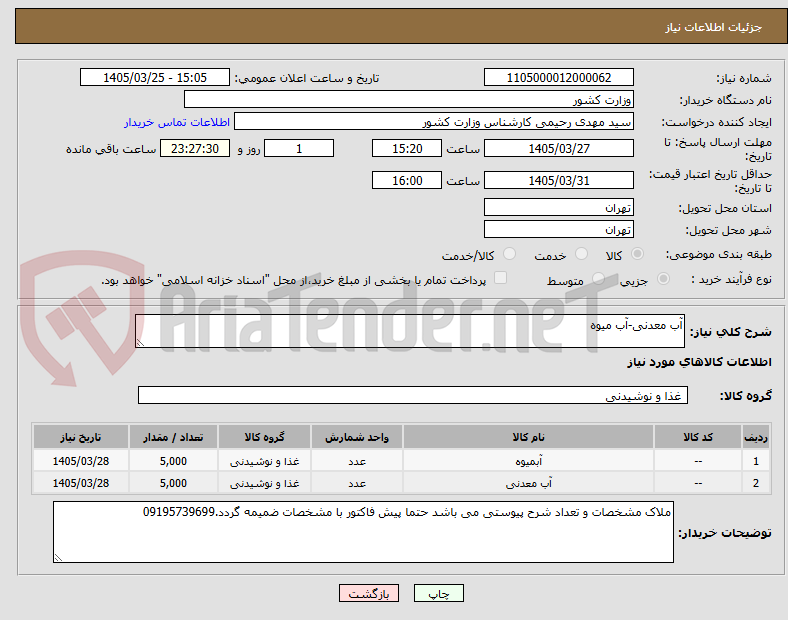Image resolution: width=788 pixels, height=620 pixels.
Task: Click the price validity date 1405/03/31
Action: pos(558,180)
